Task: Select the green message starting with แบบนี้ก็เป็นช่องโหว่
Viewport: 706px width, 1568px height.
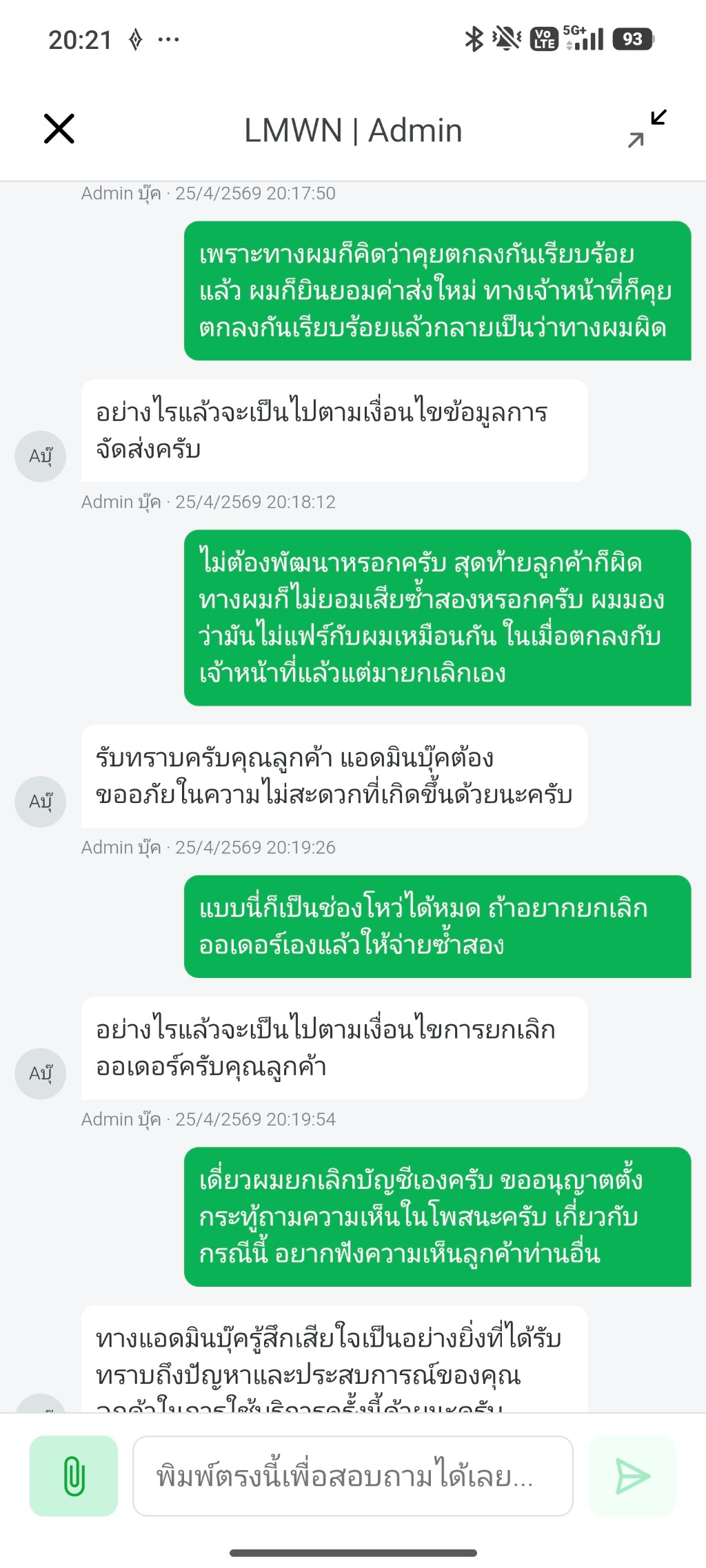Action: [x=437, y=926]
